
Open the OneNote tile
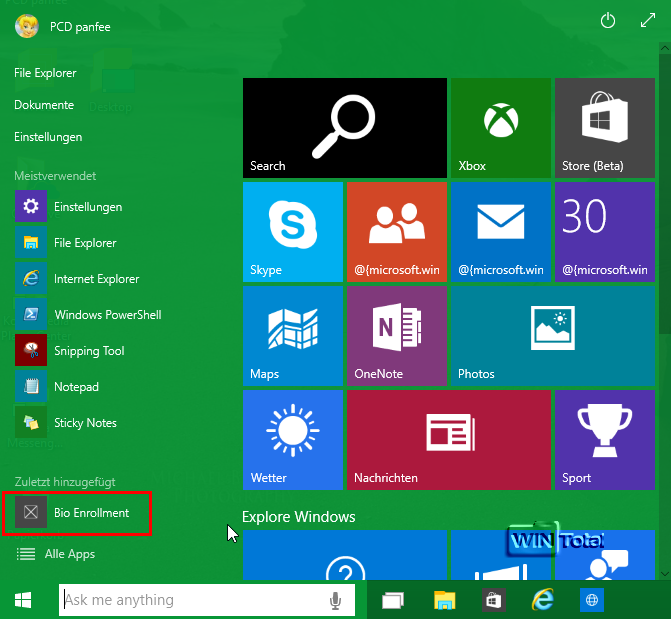click(396, 335)
